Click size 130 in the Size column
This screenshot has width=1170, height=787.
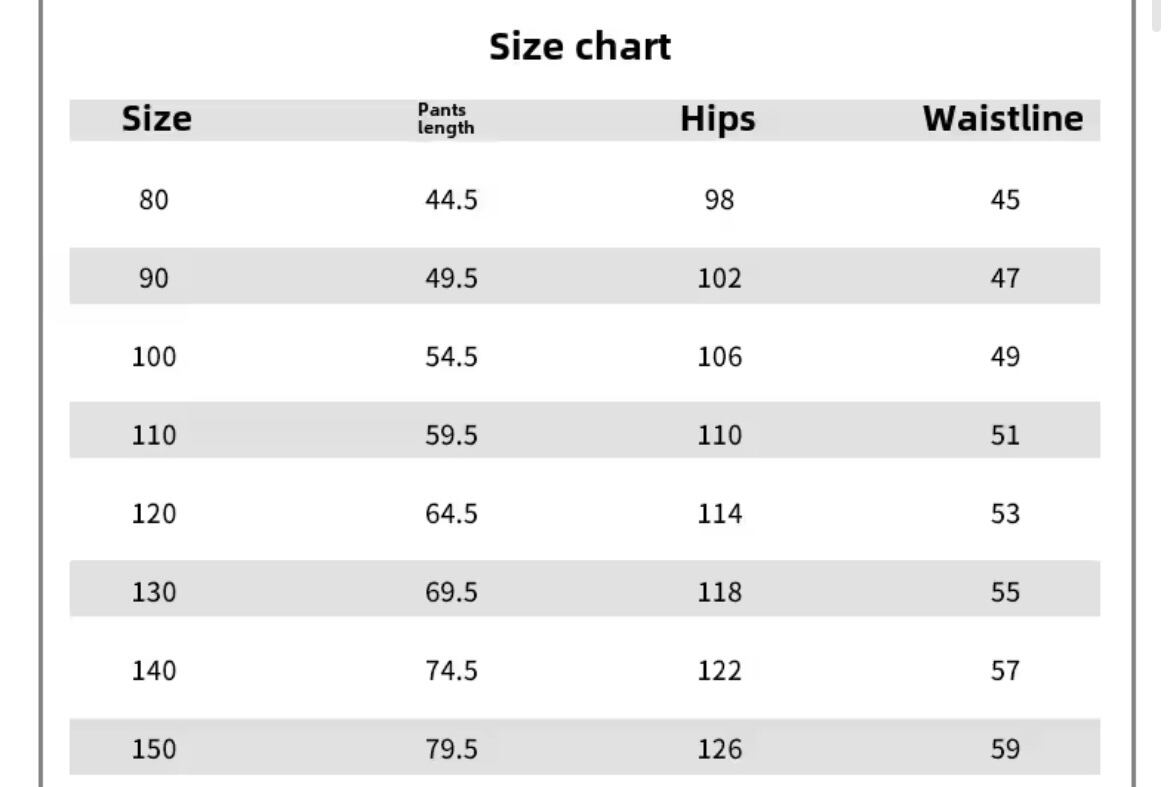tap(154, 592)
